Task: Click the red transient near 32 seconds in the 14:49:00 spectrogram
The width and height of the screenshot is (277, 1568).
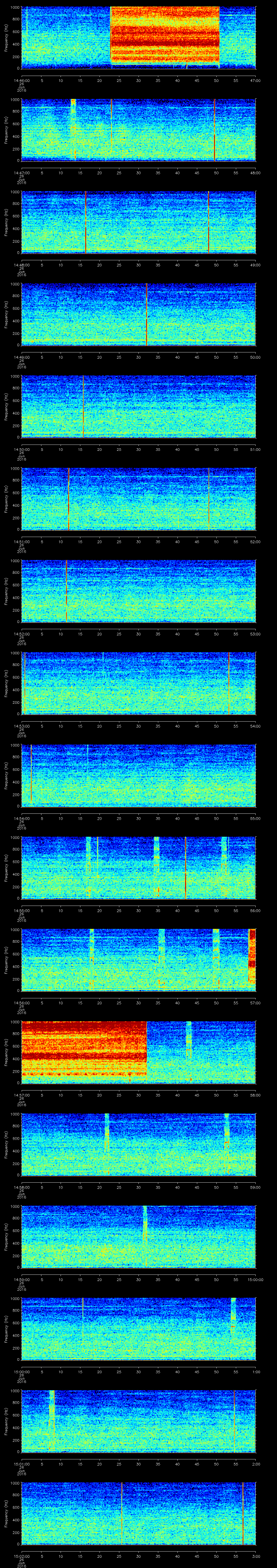Action: 147,315
